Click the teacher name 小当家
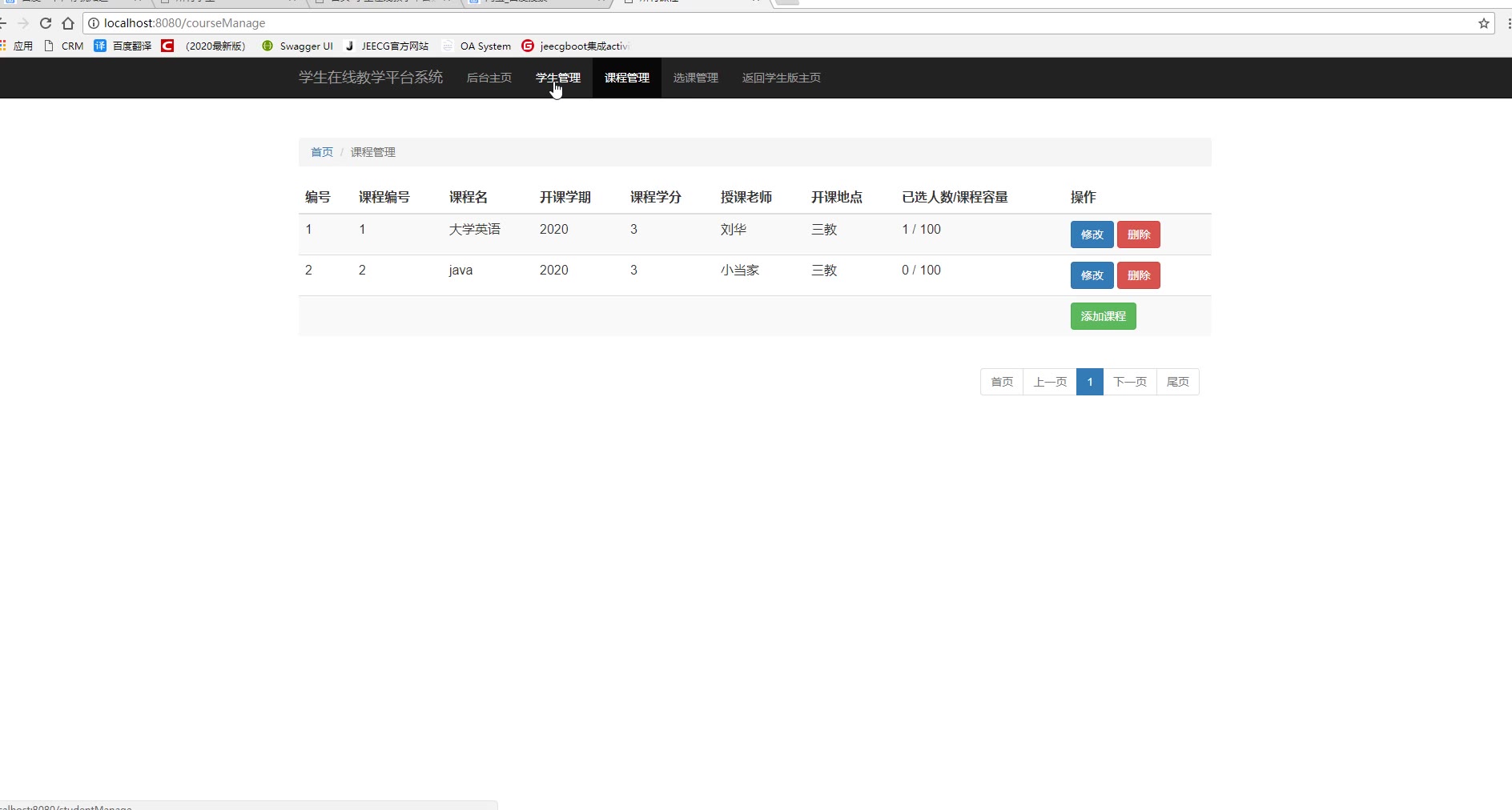This screenshot has width=1512, height=810. [x=740, y=271]
